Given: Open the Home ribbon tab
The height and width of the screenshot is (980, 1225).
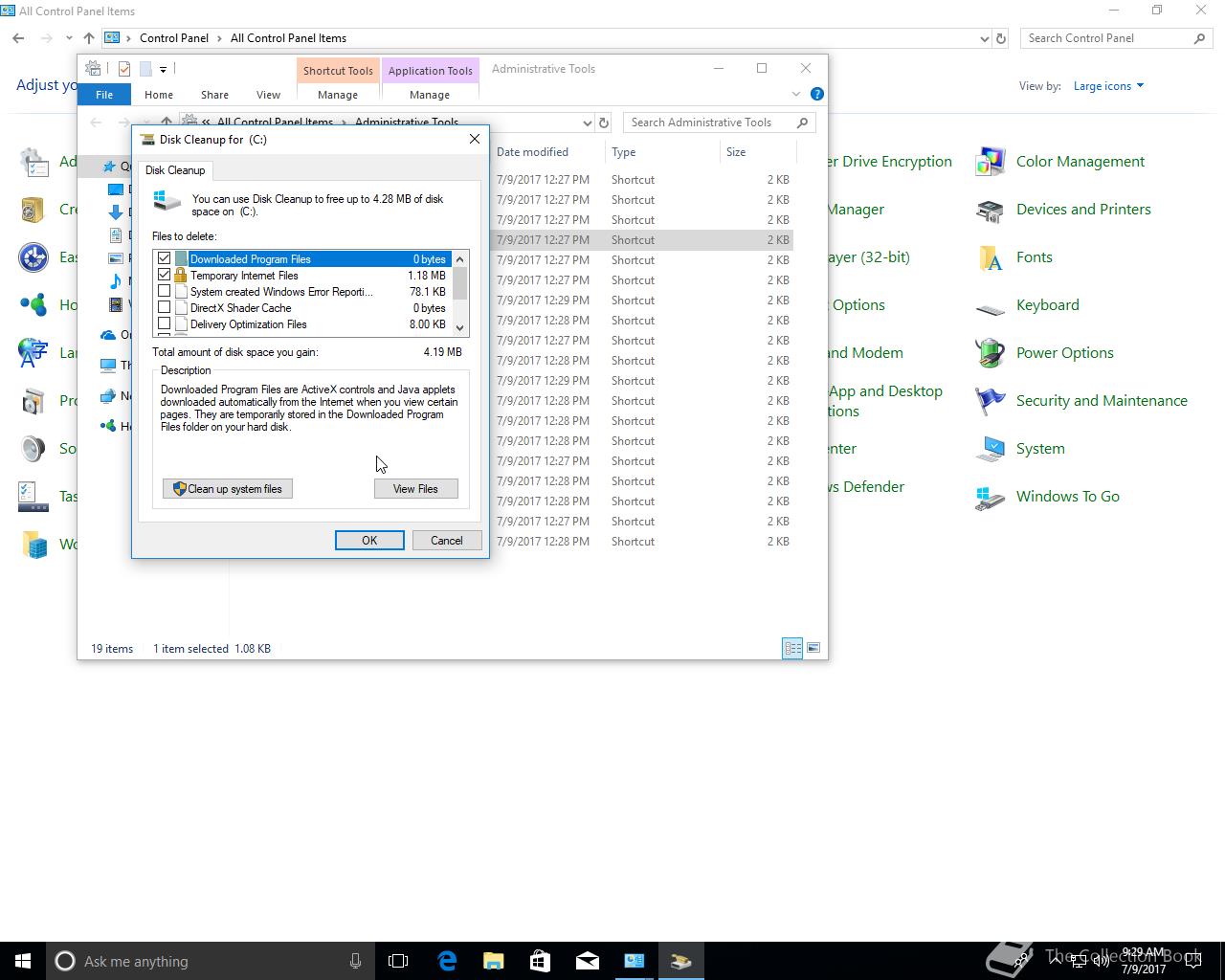Looking at the screenshot, I should 159,95.
